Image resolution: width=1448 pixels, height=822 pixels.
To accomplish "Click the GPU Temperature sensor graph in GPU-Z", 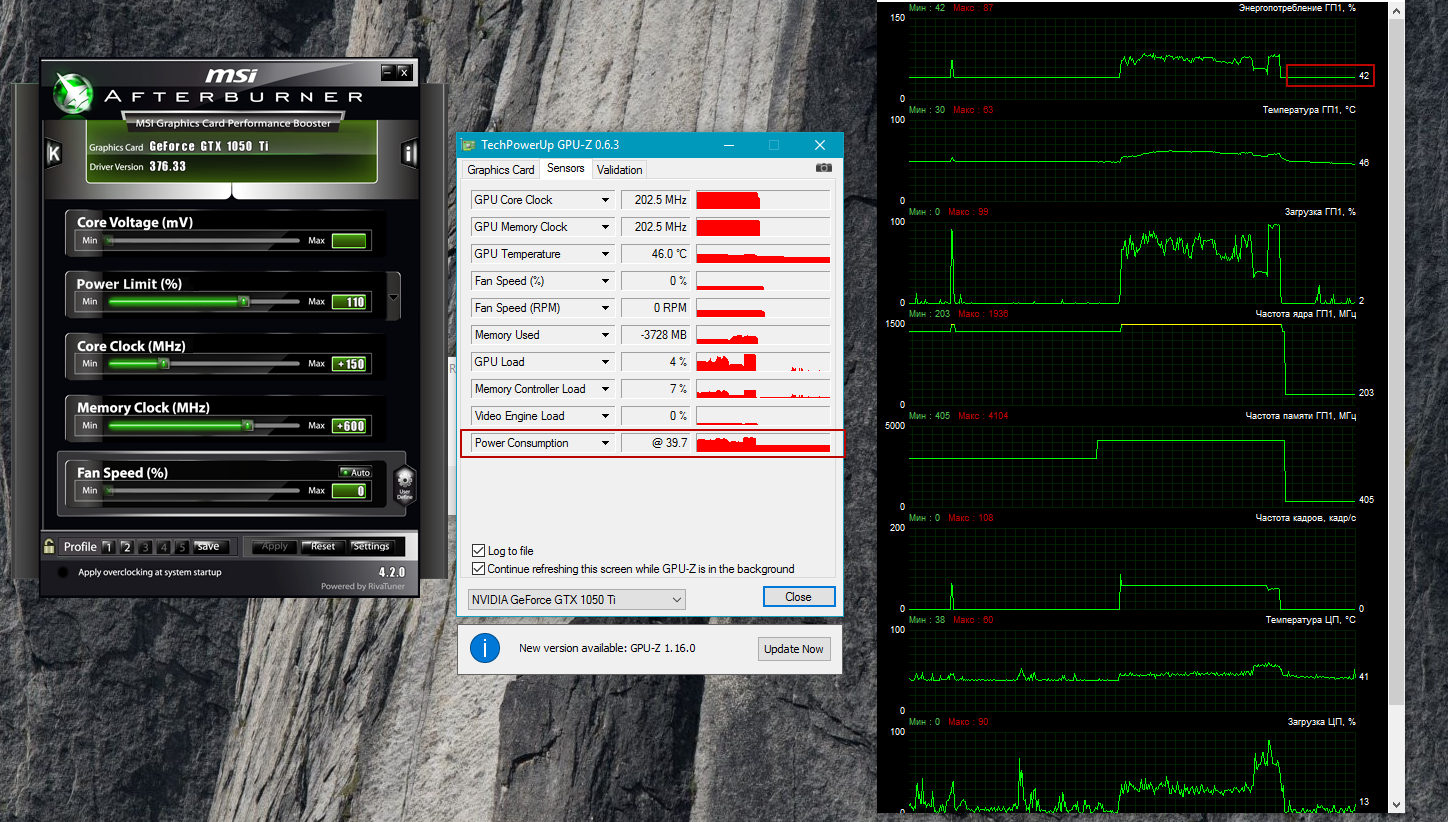I will pos(763,254).
